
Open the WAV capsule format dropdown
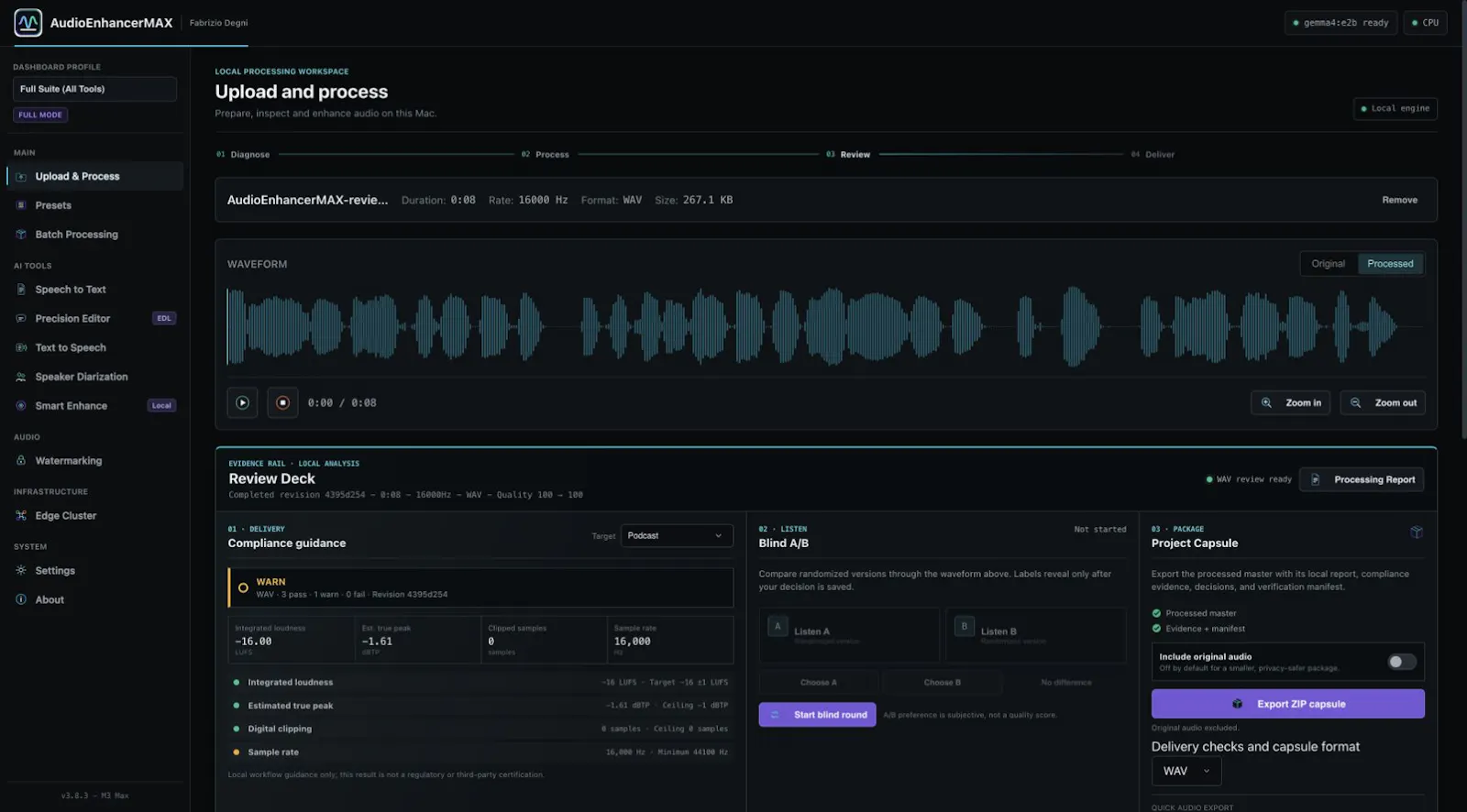click(x=1186, y=772)
